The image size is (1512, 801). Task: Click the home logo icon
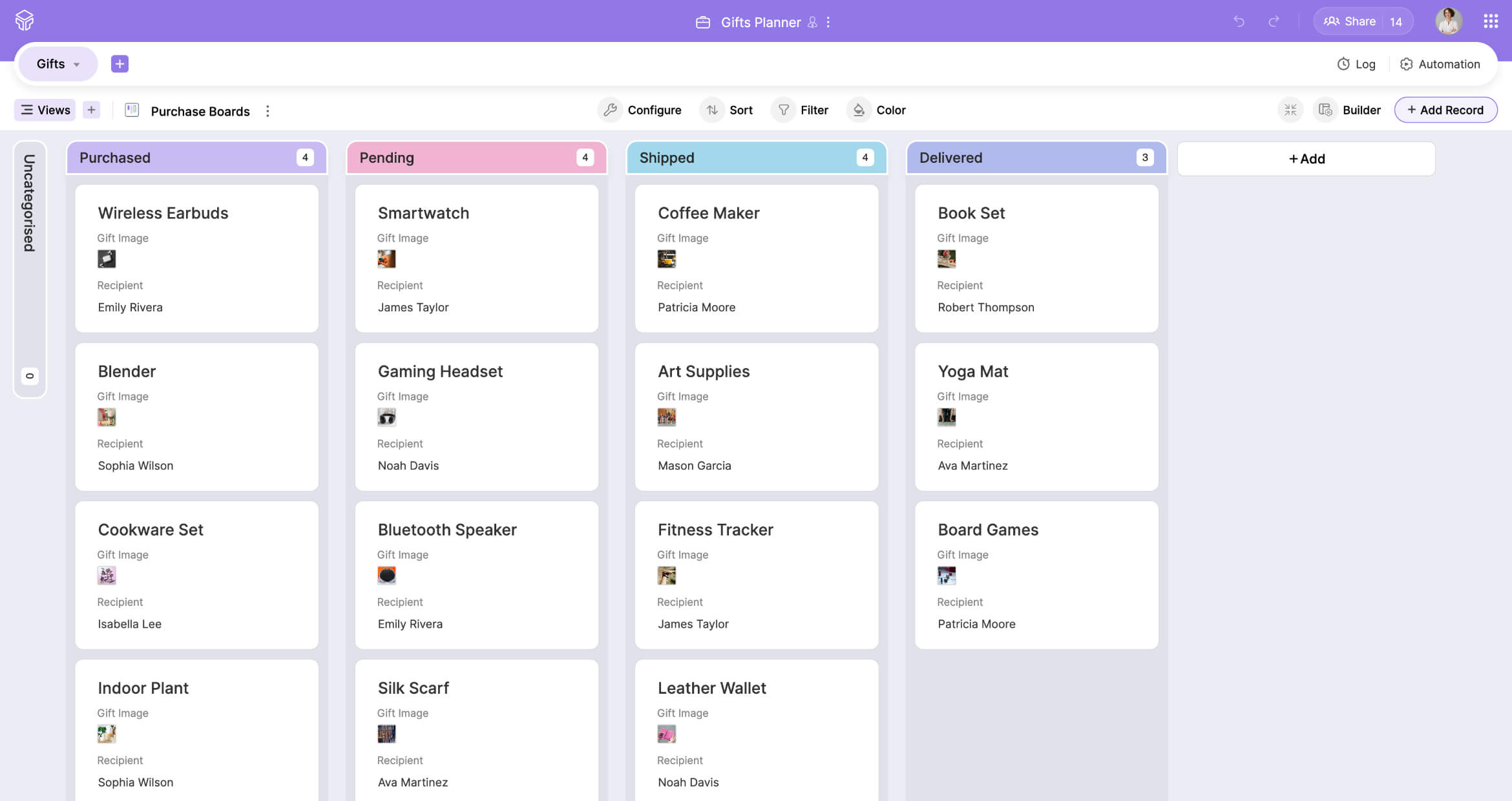click(x=25, y=21)
